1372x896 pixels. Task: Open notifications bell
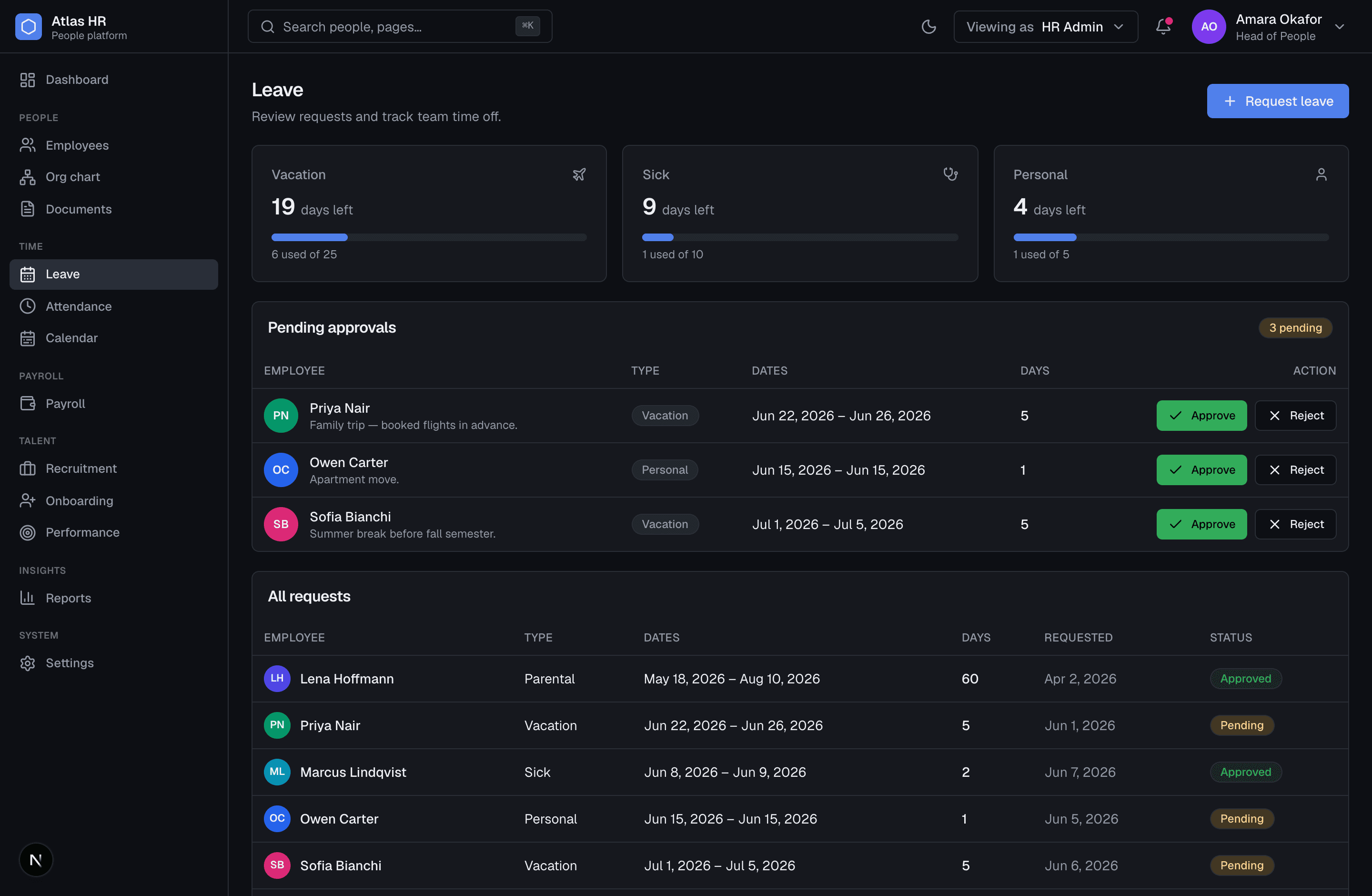1163,27
